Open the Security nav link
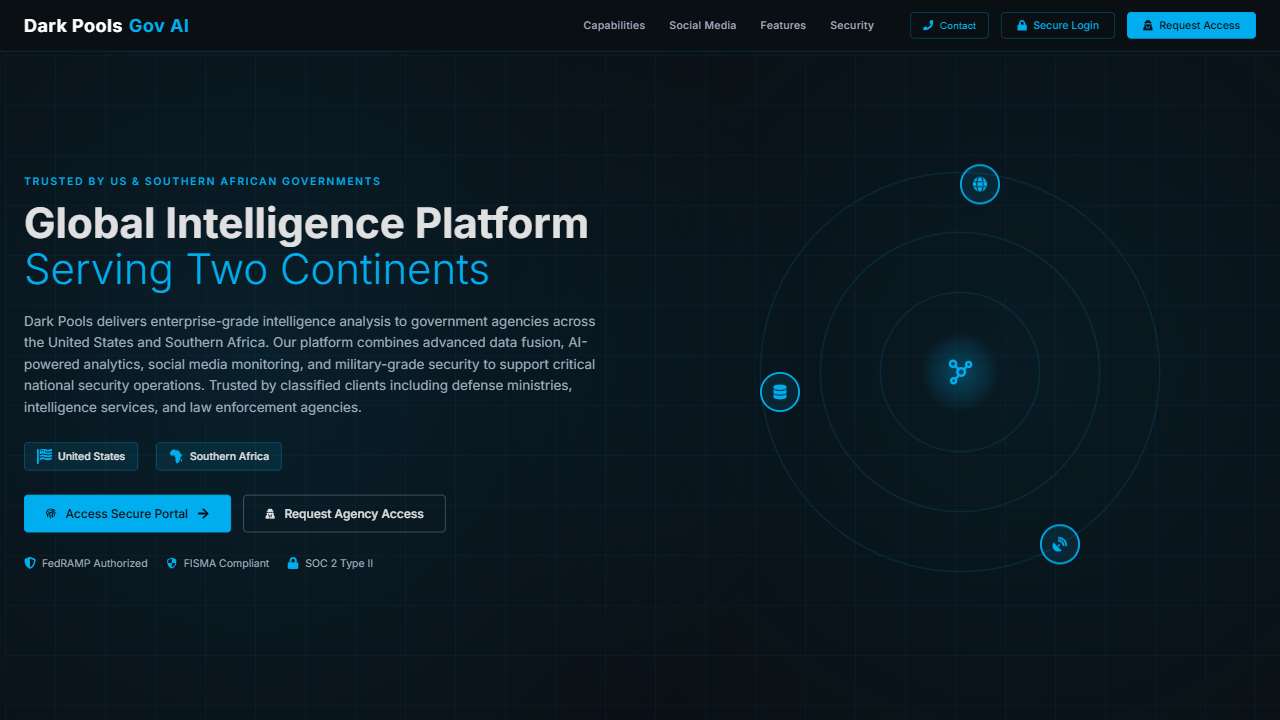The image size is (1280, 720). [852, 25]
